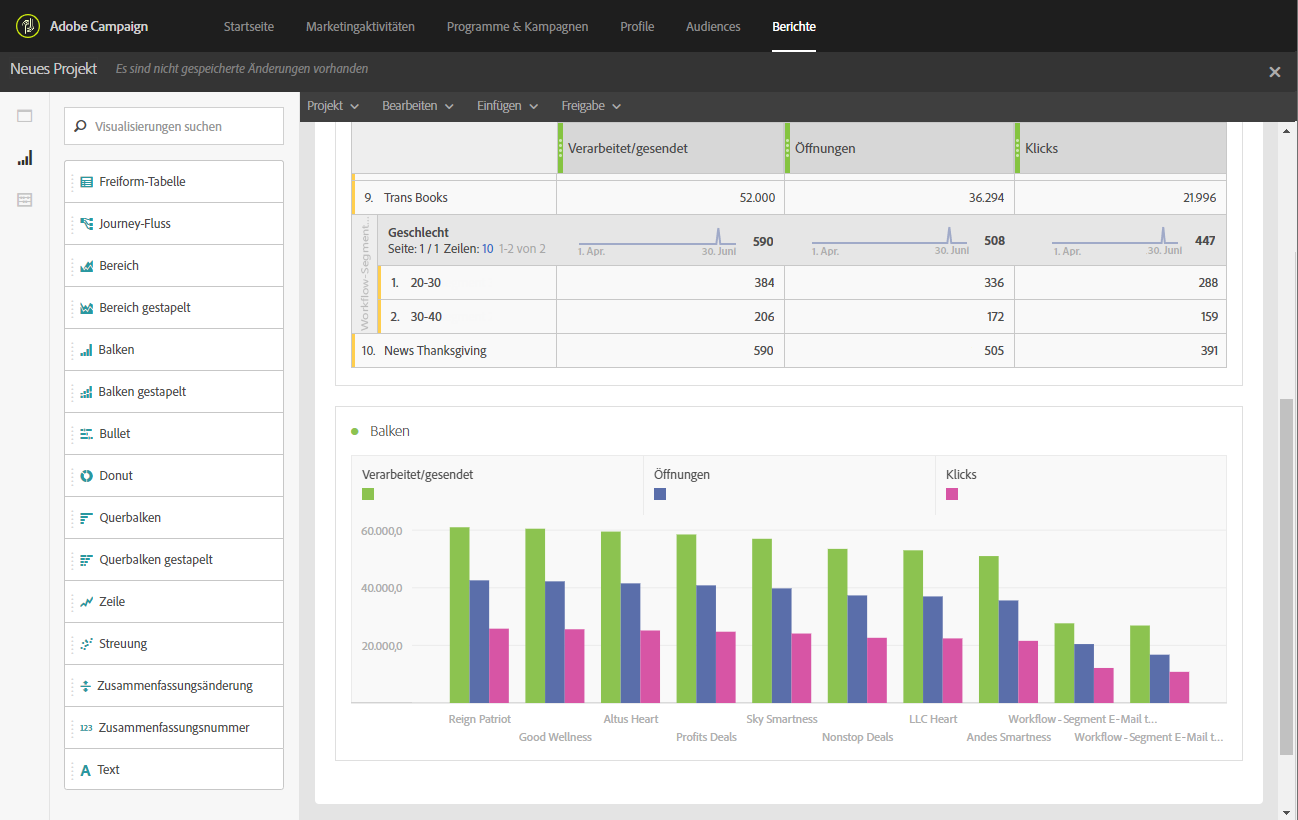Screen dimensions: 1298x820
Task: Toggle the pink Klicks legend swatch
Action: click(x=952, y=494)
